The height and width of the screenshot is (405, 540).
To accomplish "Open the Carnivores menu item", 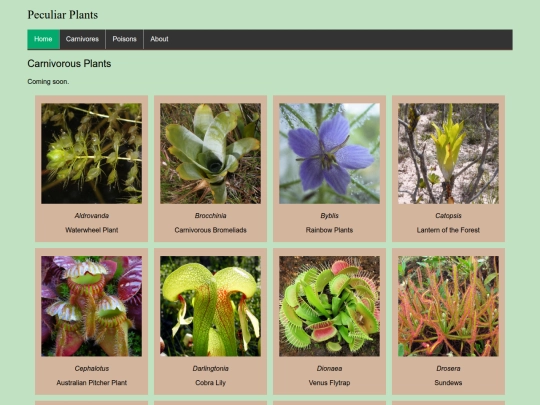I will point(82,39).
